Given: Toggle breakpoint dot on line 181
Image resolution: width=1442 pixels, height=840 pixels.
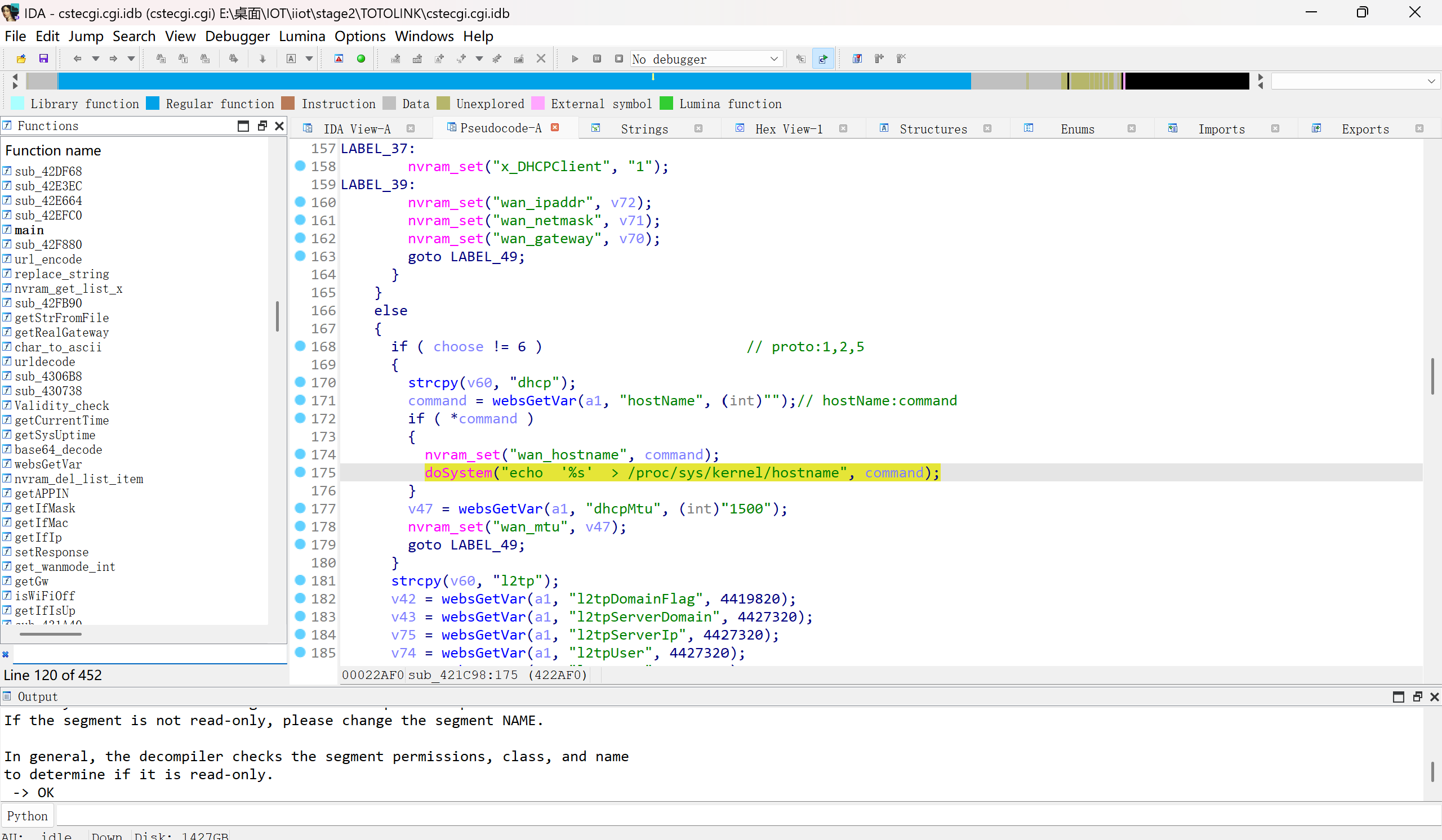Looking at the screenshot, I should 300,580.
